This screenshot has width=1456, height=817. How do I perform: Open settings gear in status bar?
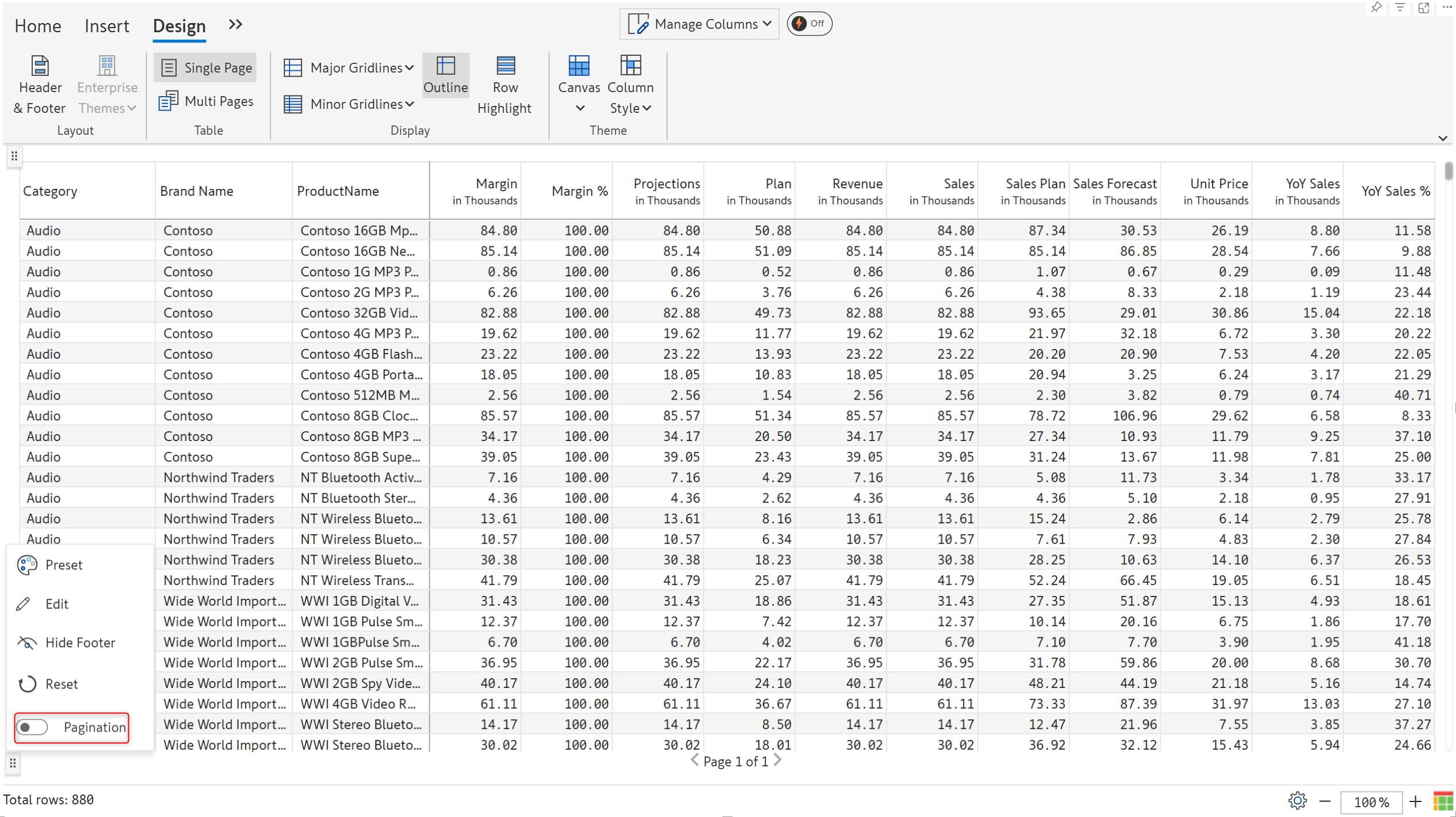[x=1297, y=801]
